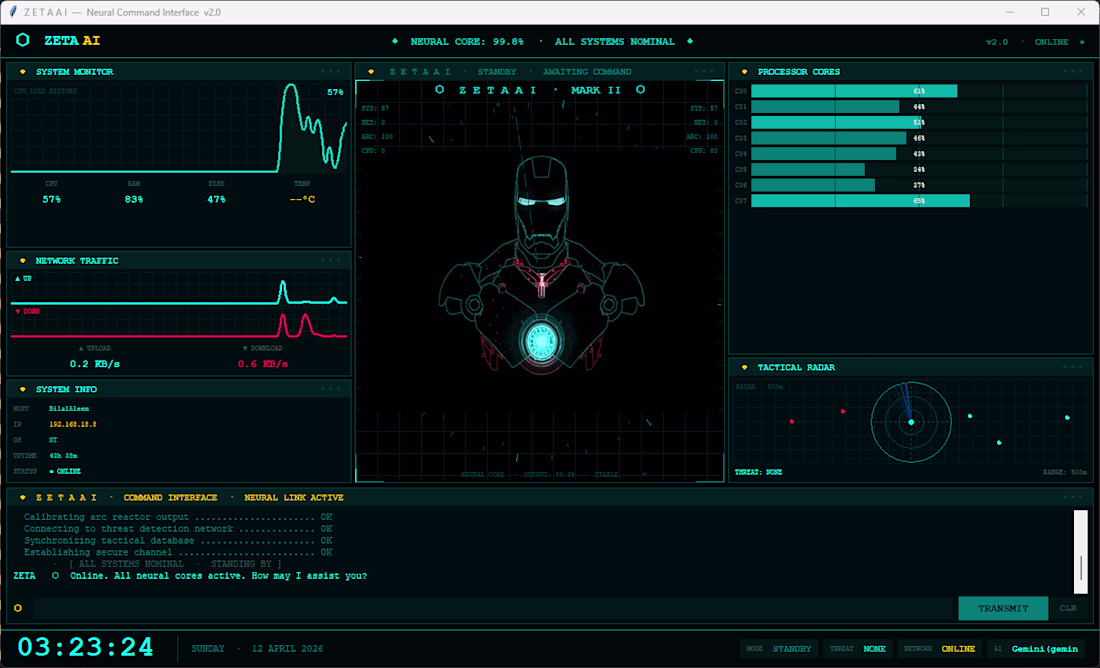
Task: Maximize the ZETA AI window
Action: click(1045, 12)
